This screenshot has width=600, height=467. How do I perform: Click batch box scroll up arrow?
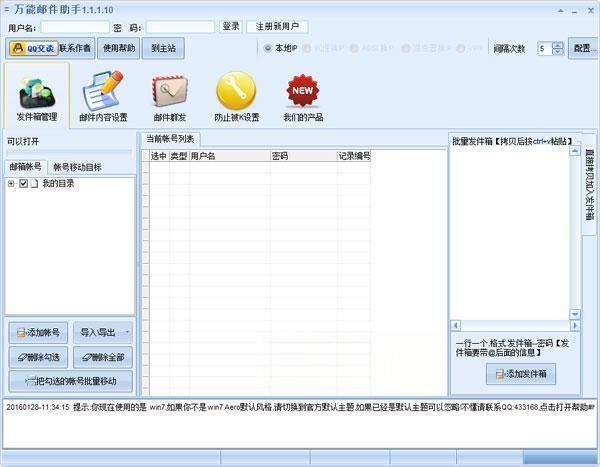575,151
